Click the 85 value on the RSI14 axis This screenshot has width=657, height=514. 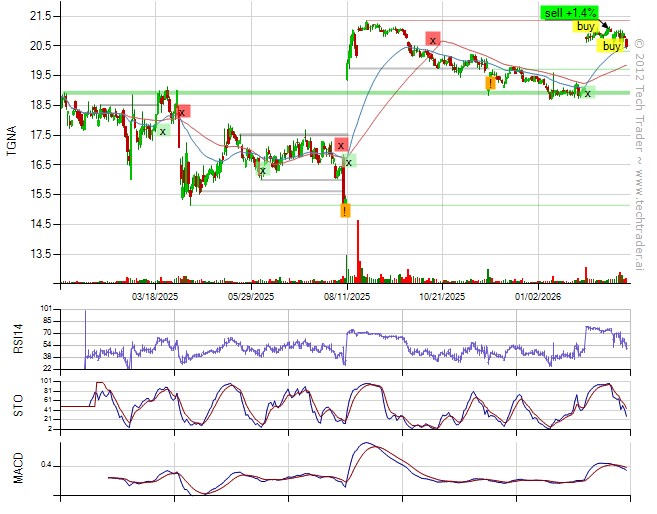point(47,321)
